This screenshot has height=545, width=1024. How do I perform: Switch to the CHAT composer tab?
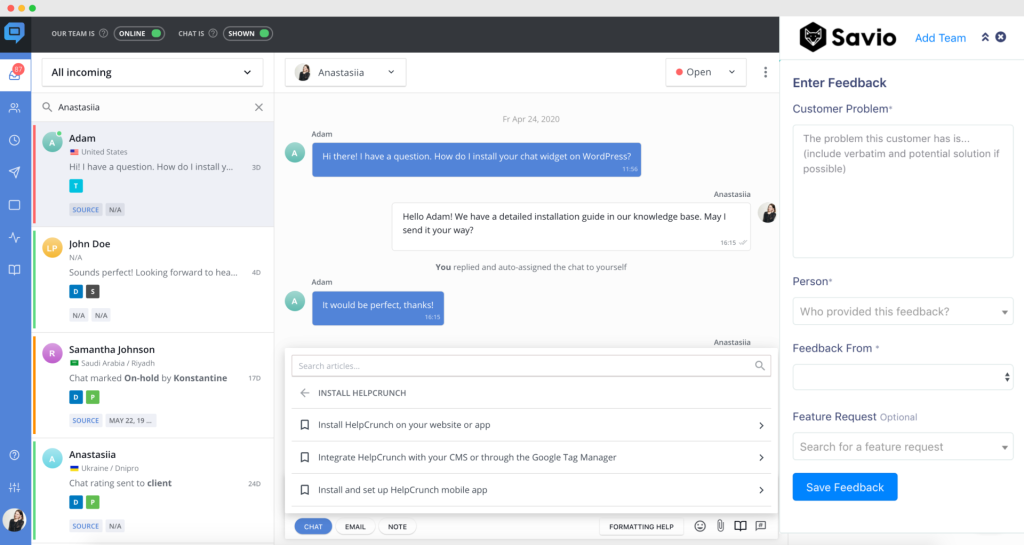[x=313, y=527]
